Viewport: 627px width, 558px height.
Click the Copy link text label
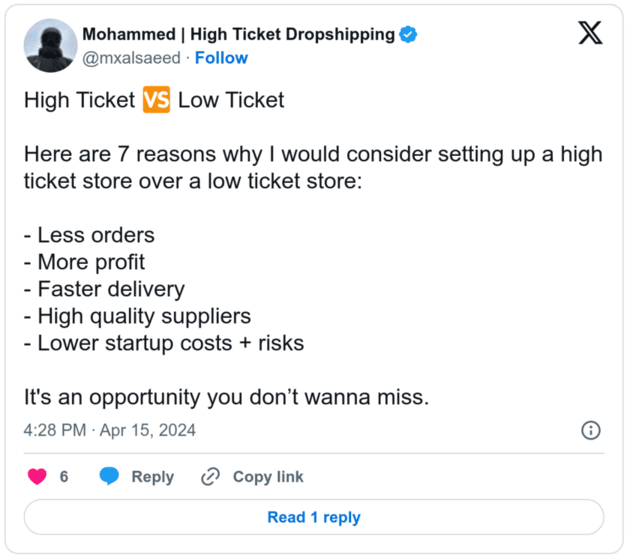point(268,477)
